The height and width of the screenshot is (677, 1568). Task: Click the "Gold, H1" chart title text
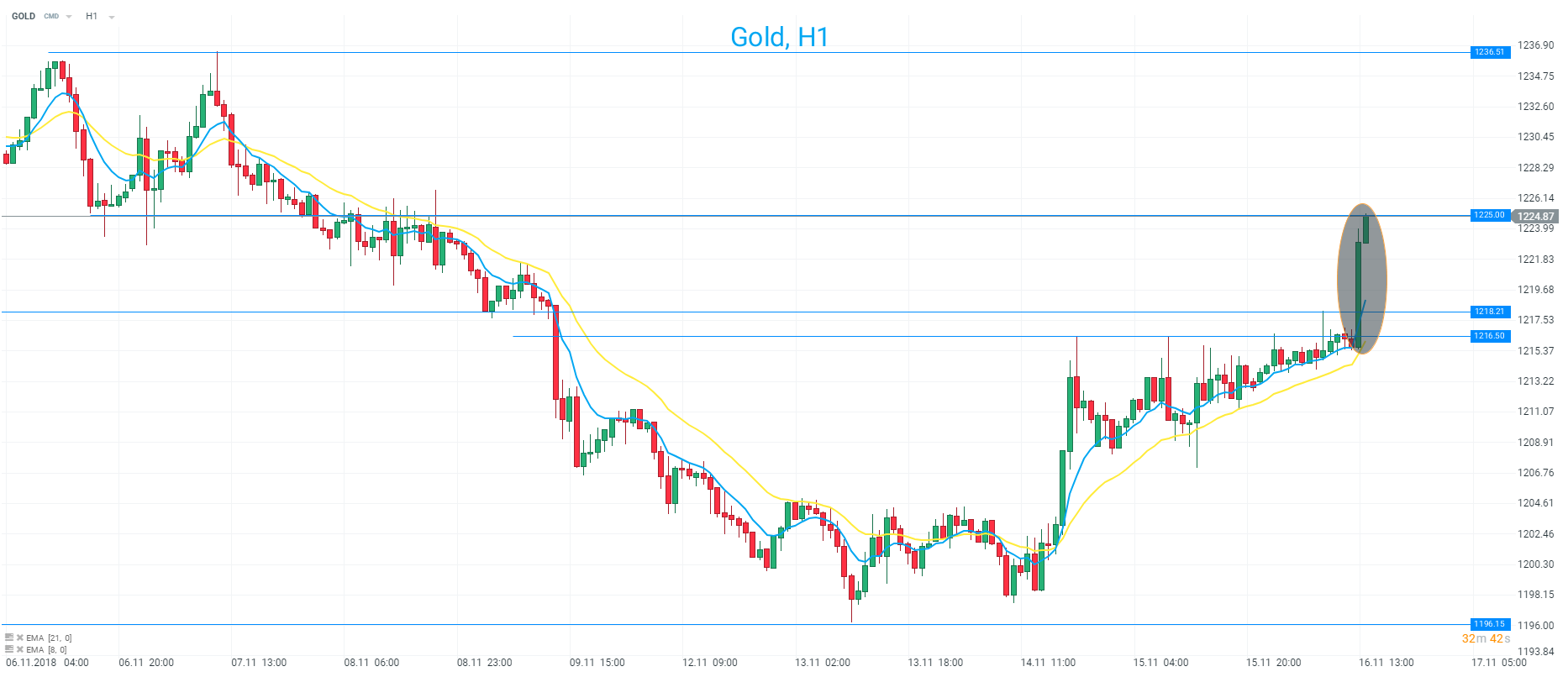coord(779,37)
